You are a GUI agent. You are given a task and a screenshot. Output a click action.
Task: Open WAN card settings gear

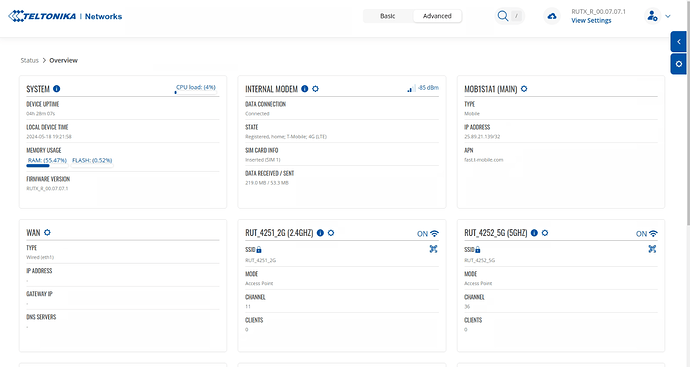coord(47,232)
